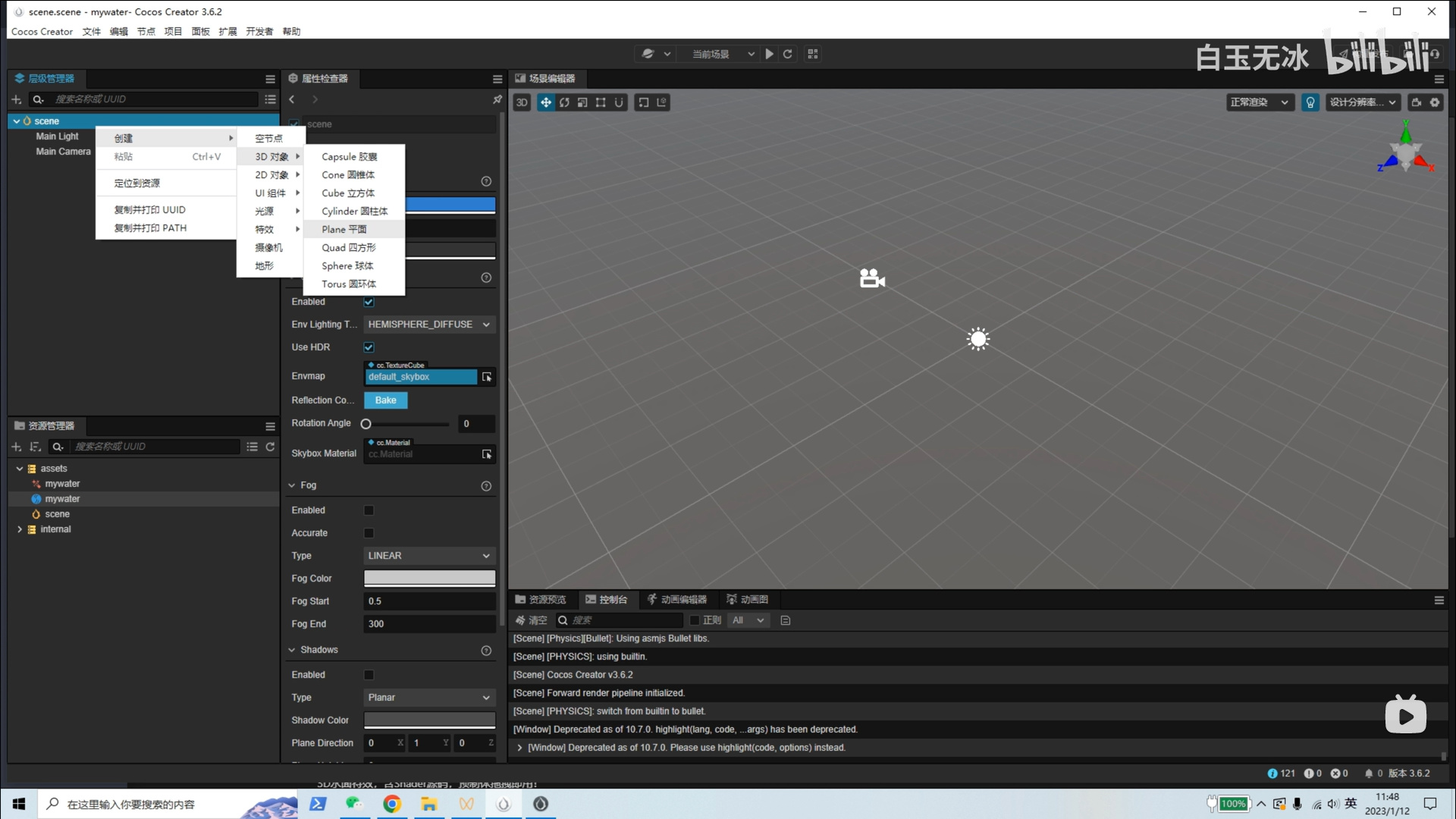Open the Env Lighting type dropdown
The width and height of the screenshot is (1456, 819).
(428, 325)
